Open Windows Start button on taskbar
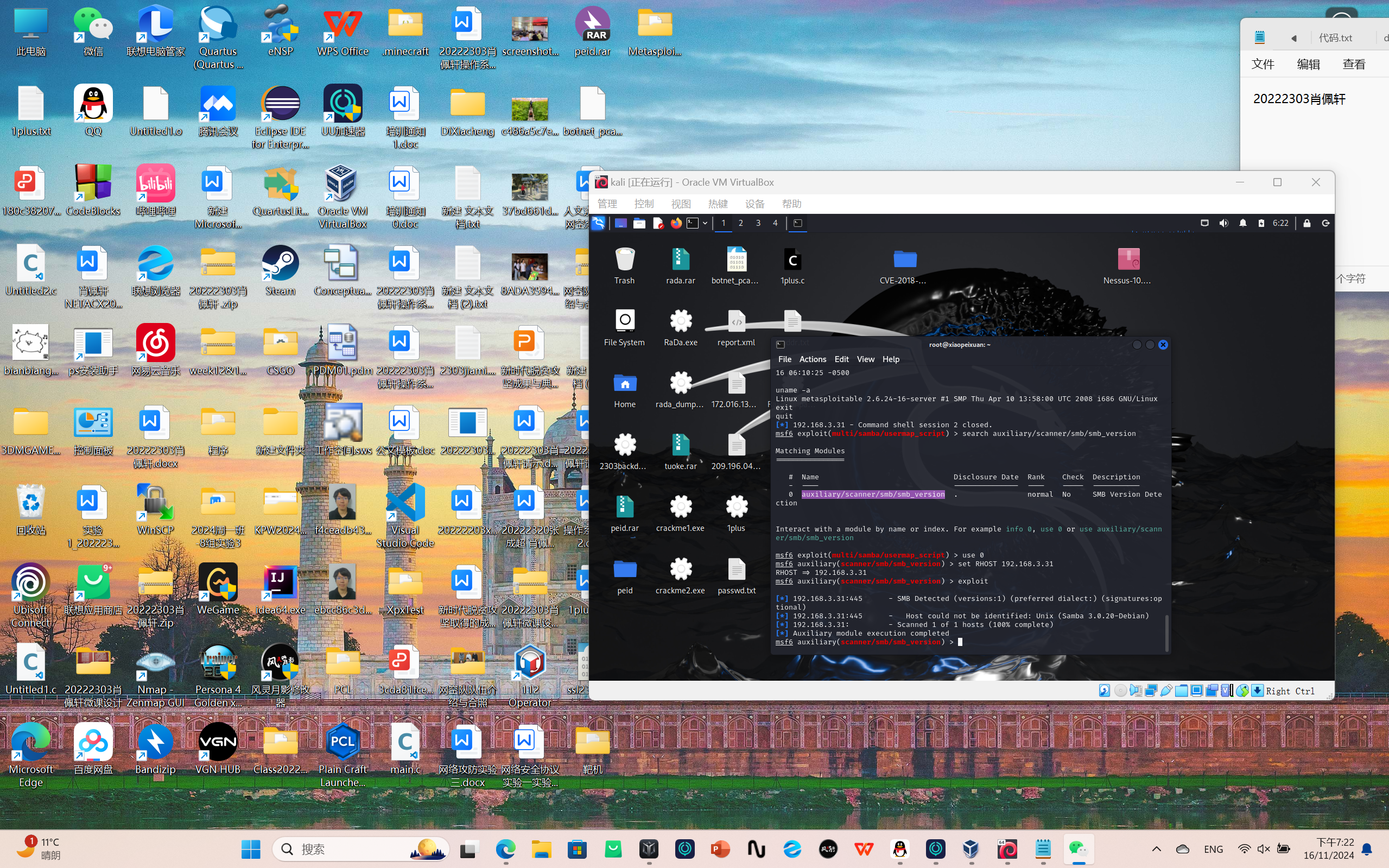1389x868 pixels. point(251,849)
